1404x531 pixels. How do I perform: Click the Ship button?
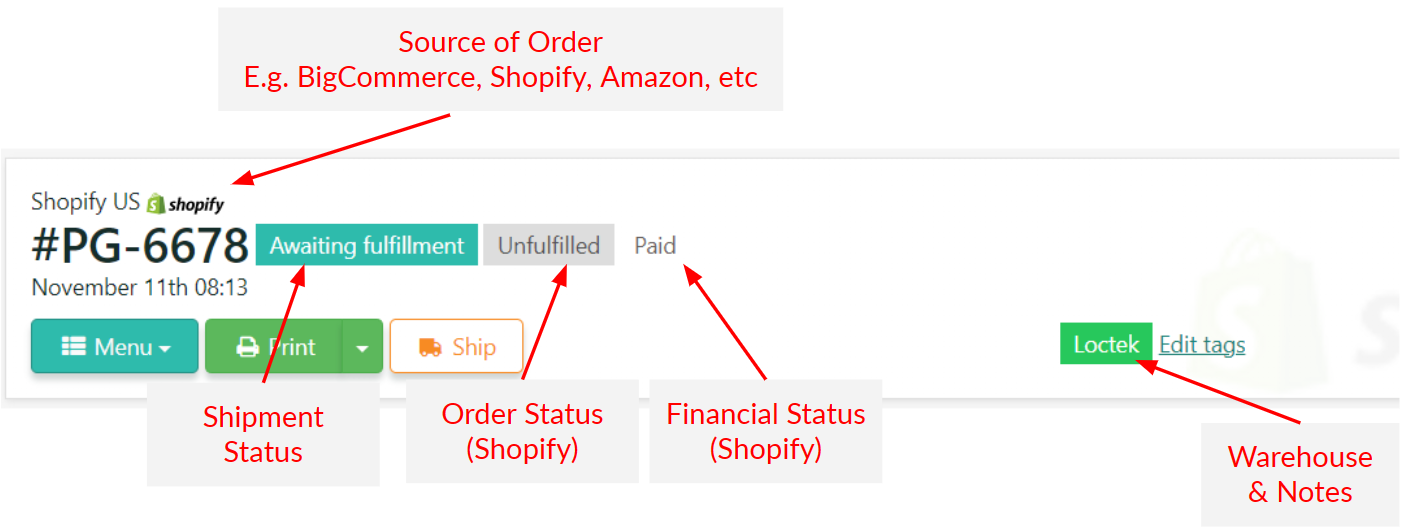tap(457, 346)
